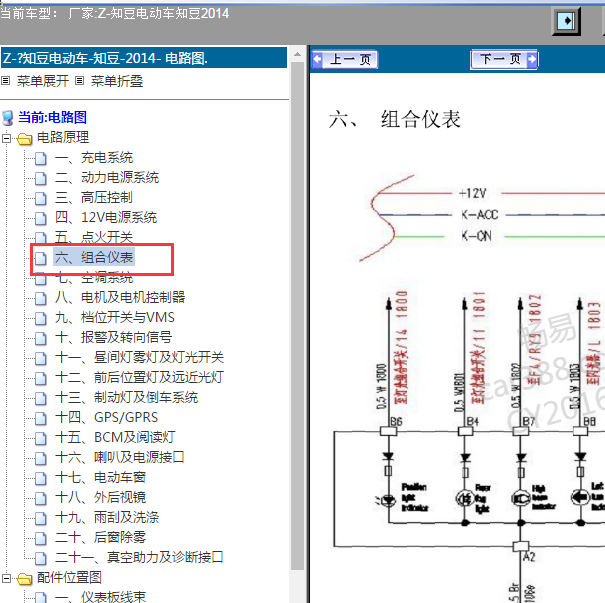Go to next page with 下一页 button

504,59
